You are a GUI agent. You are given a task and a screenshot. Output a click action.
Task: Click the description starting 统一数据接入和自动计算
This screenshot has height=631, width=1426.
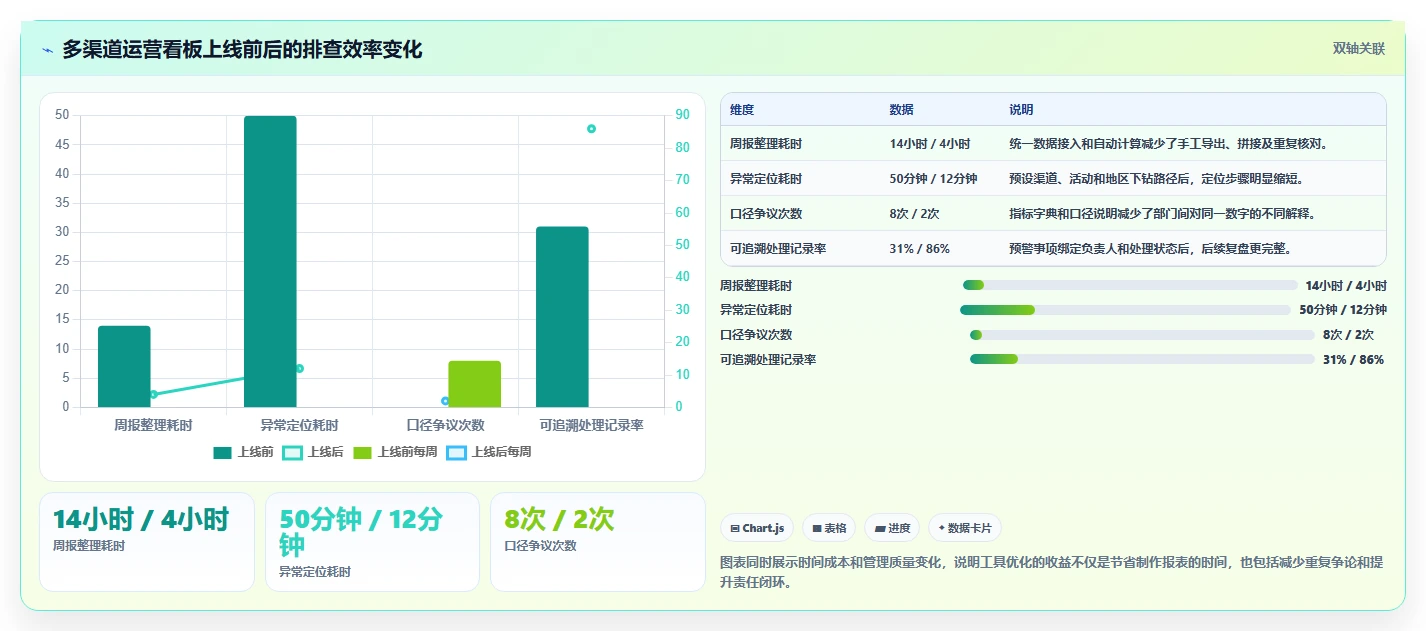(1169, 144)
